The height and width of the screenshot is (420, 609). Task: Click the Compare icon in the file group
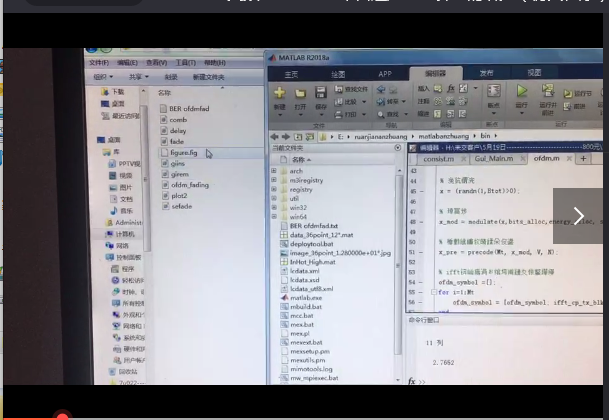[x=338, y=102]
